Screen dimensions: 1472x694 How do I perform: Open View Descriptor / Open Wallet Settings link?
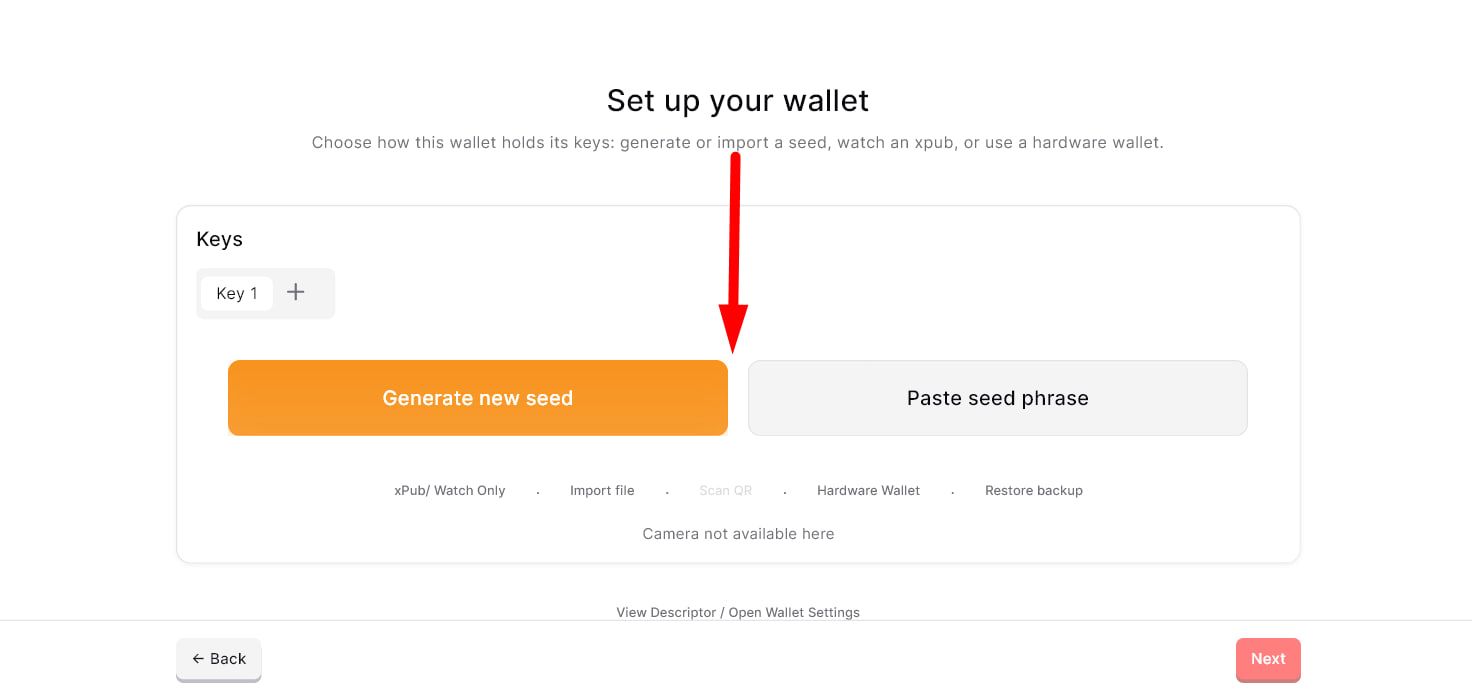pyautogui.click(x=738, y=612)
